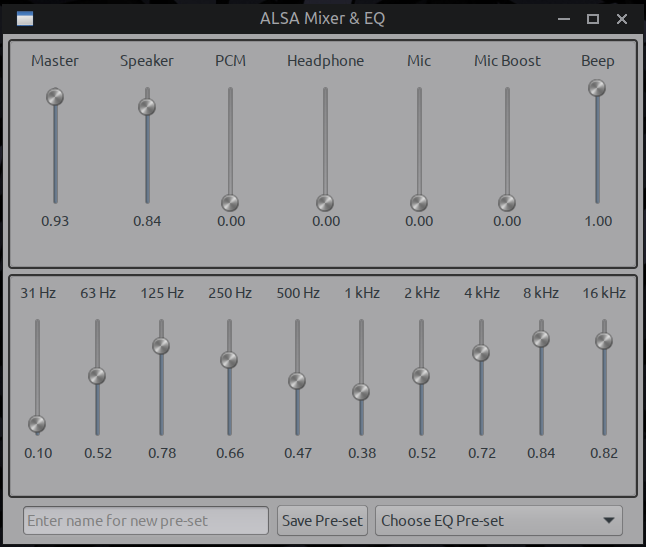Click the 31 Hz EQ slider knob
The width and height of the screenshot is (646, 547).
click(x=37, y=424)
